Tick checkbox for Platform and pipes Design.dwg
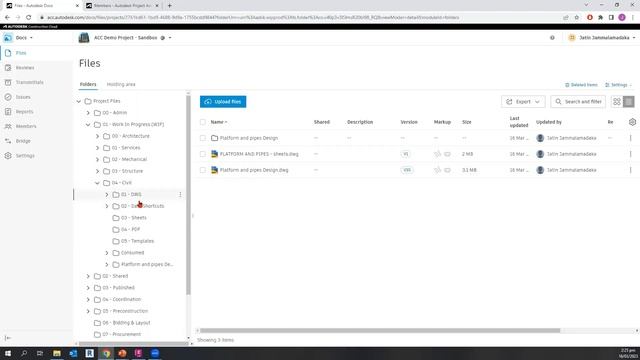 [203, 170]
